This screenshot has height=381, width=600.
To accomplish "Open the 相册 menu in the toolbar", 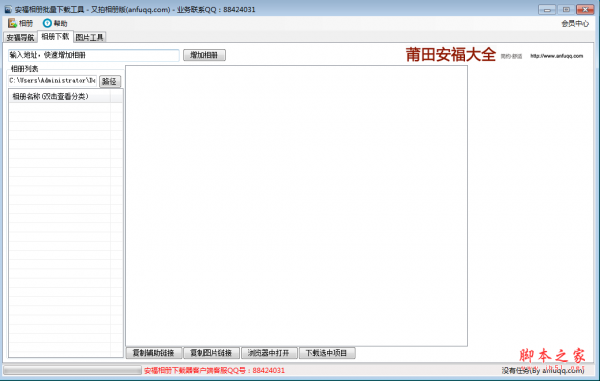I will click(20, 23).
